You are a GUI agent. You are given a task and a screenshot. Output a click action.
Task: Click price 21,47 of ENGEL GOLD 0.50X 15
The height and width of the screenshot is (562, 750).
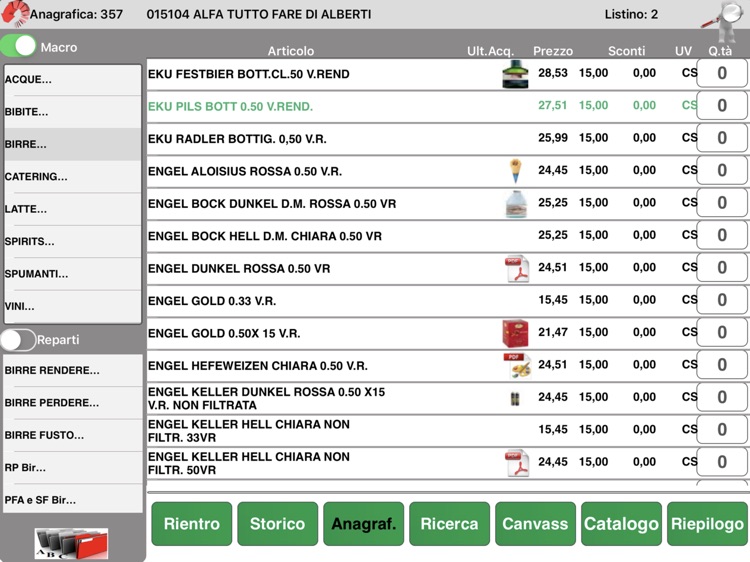pyautogui.click(x=553, y=332)
